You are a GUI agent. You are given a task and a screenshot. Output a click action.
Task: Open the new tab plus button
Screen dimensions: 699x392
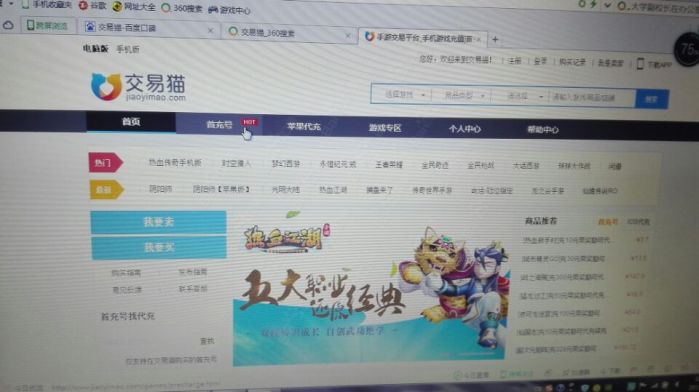495,39
